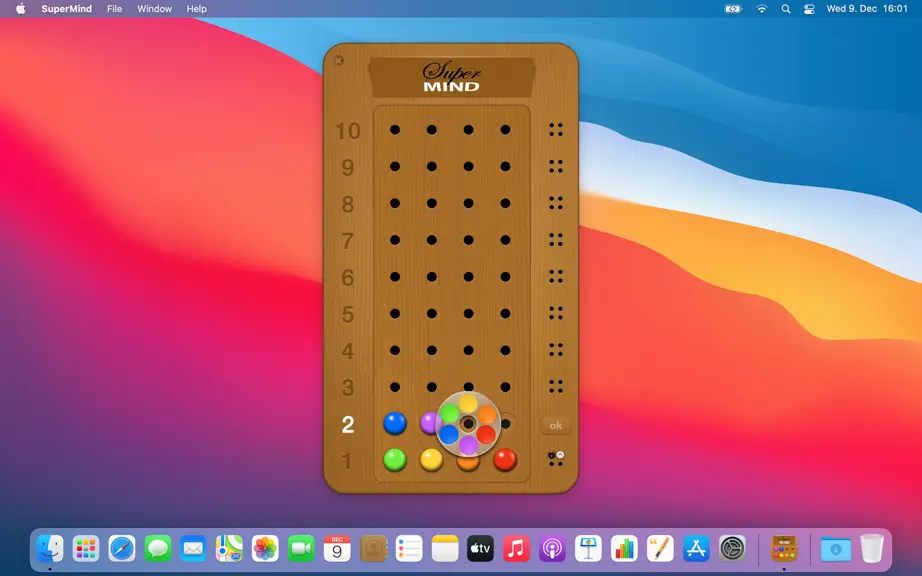This screenshot has width=922, height=576.
Task: Open Music from the dock
Action: pos(516,549)
